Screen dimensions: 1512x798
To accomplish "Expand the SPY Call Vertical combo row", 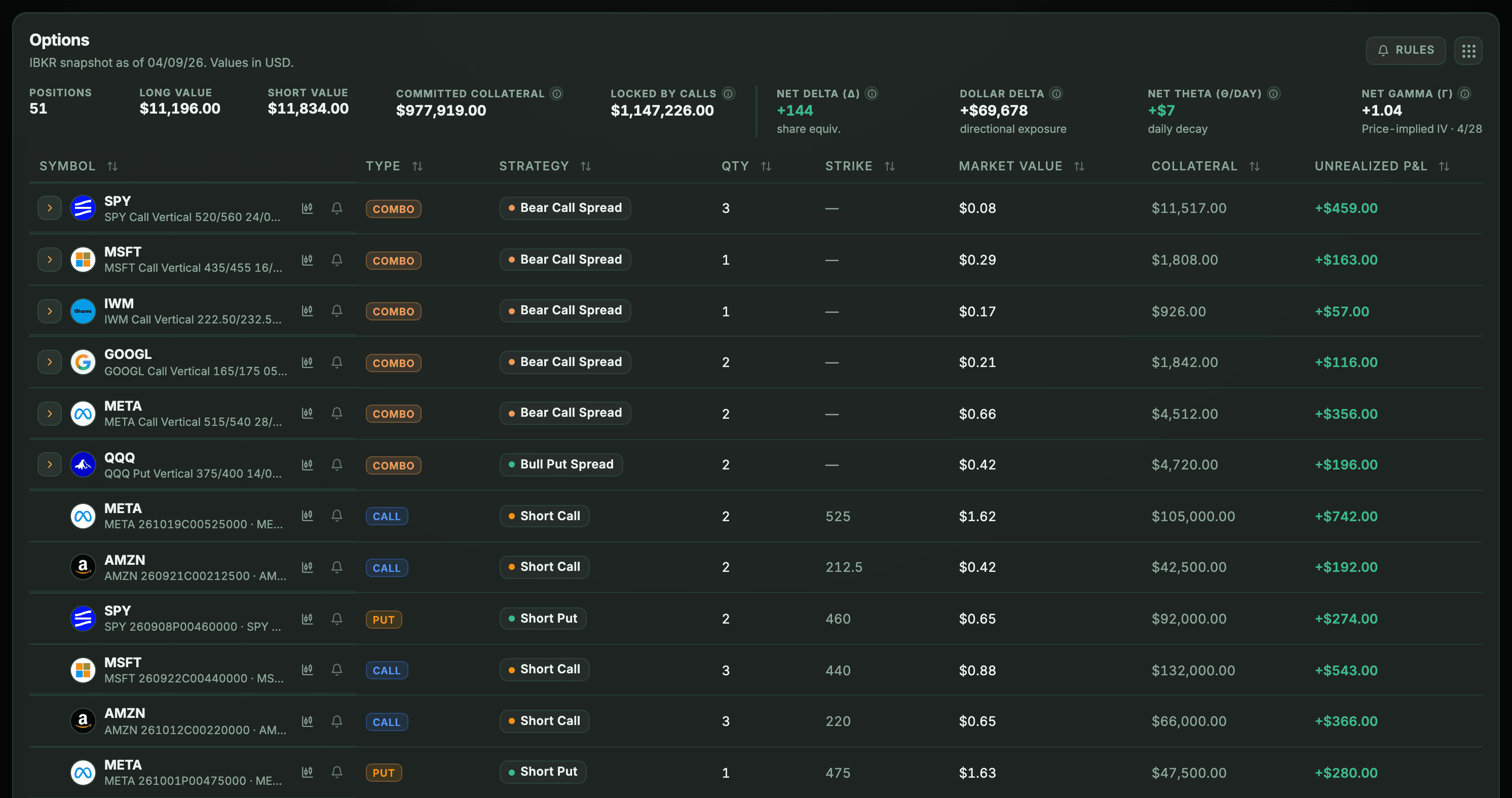I will coord(50,208).
